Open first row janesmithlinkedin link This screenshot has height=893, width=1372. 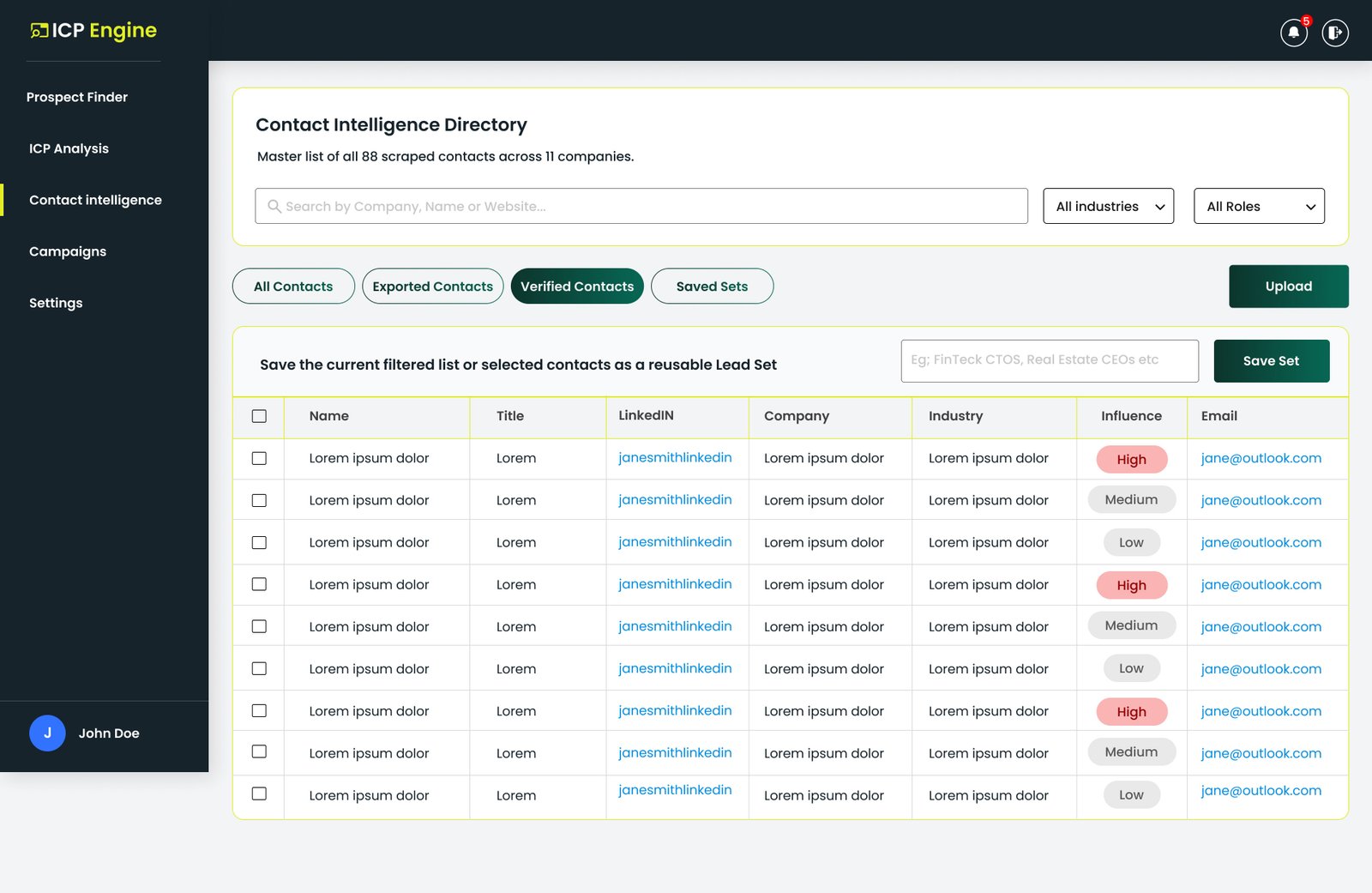[x=675, y=457]
